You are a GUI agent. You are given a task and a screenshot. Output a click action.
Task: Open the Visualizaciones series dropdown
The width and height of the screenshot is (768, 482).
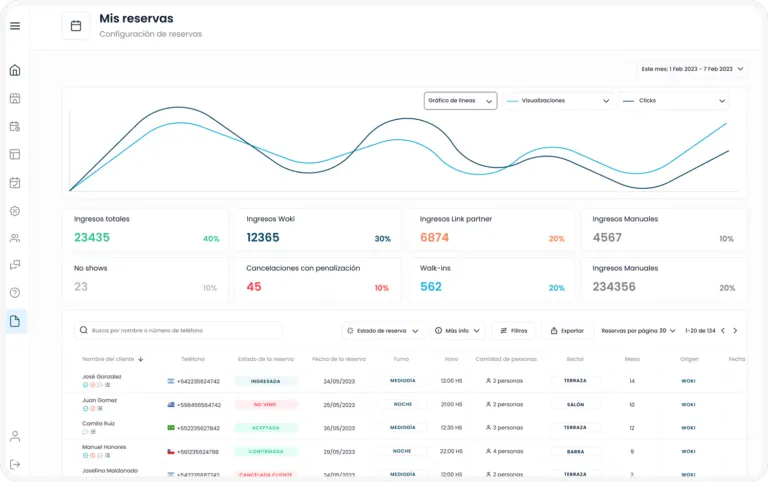coord(557,101)
